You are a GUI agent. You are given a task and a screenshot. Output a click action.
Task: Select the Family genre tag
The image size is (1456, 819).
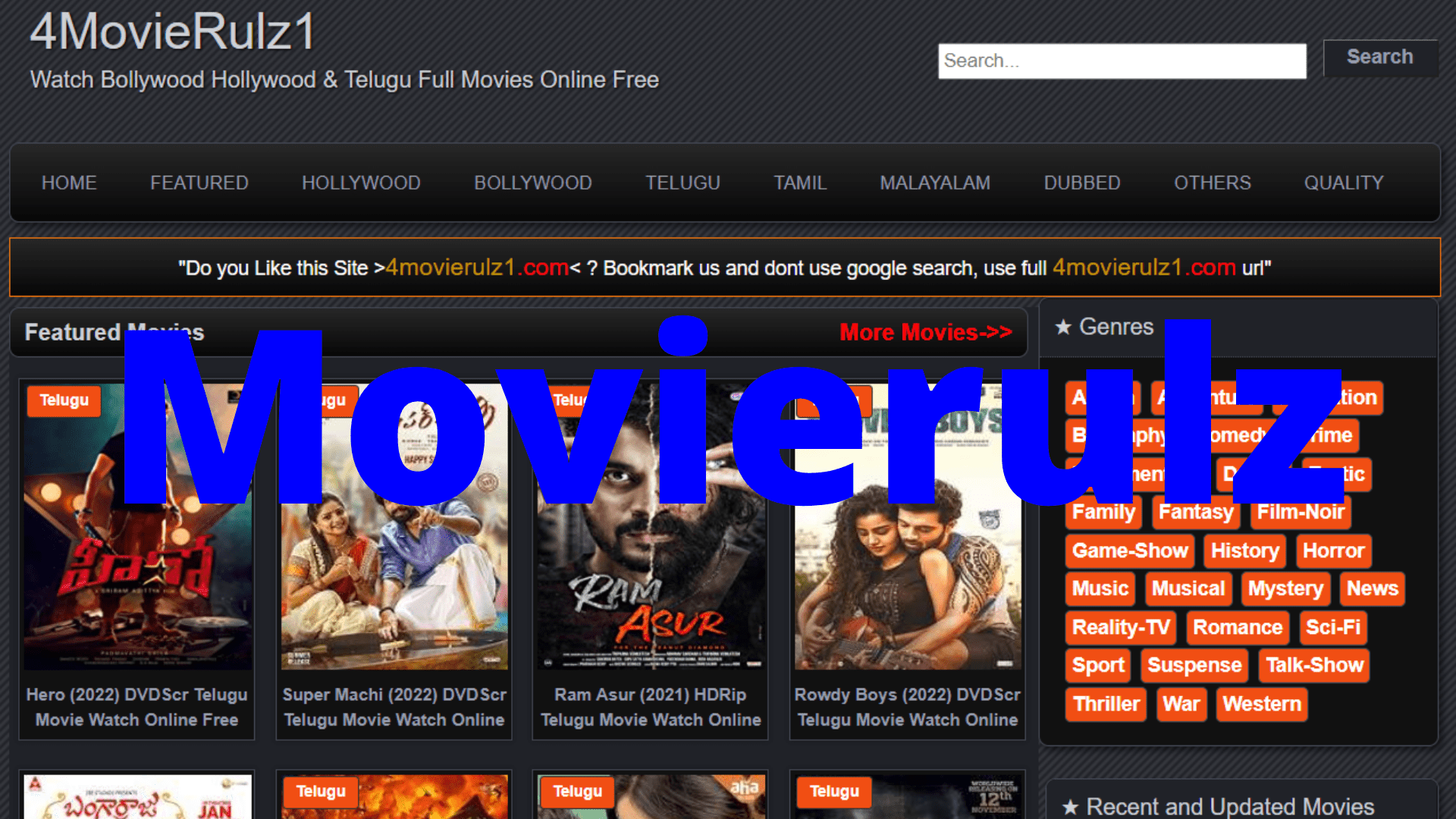(1103, 513)
